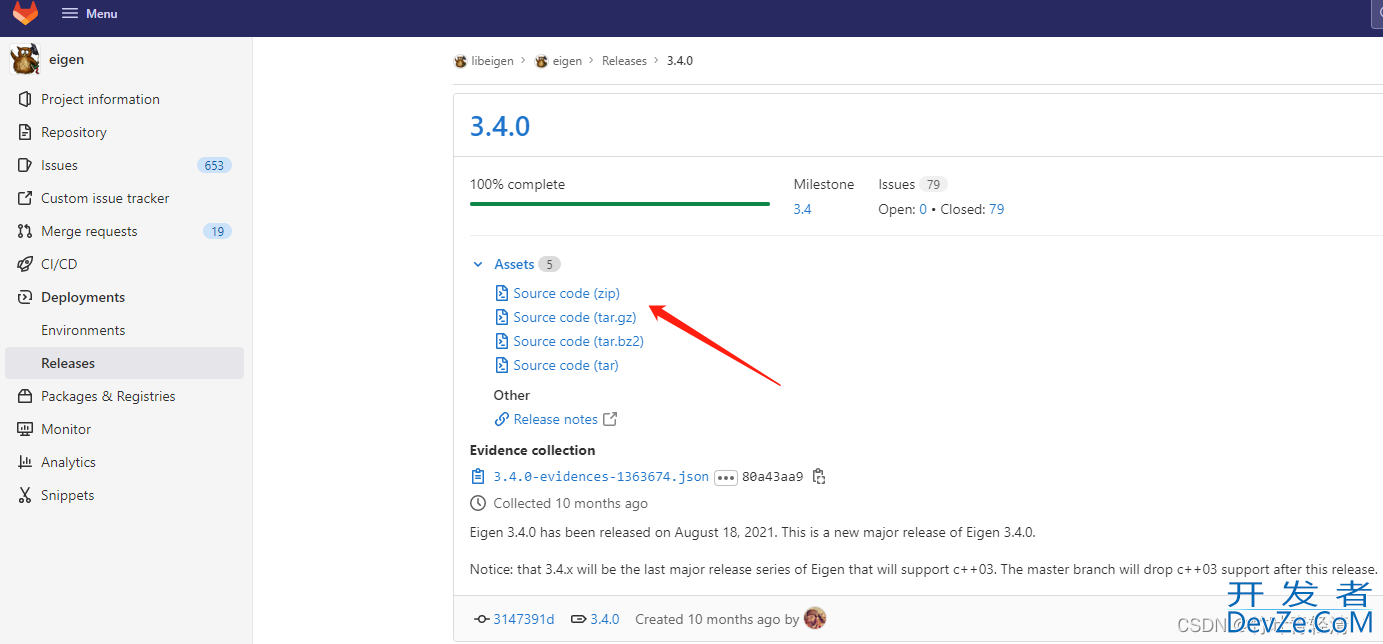
Task: Open the CI/CD section
Action: (59, 264)
